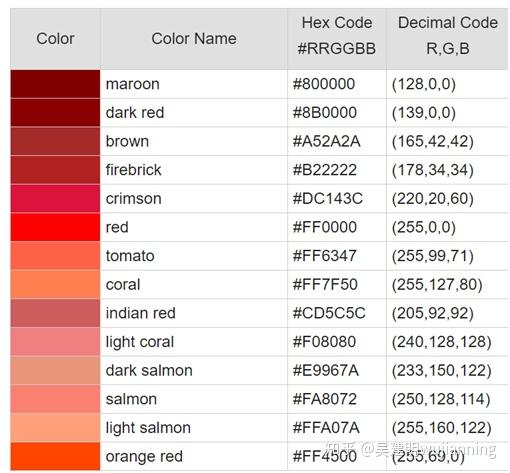Click the 'red' name cell
Viewport: 510px width, 473px height.
194,227
